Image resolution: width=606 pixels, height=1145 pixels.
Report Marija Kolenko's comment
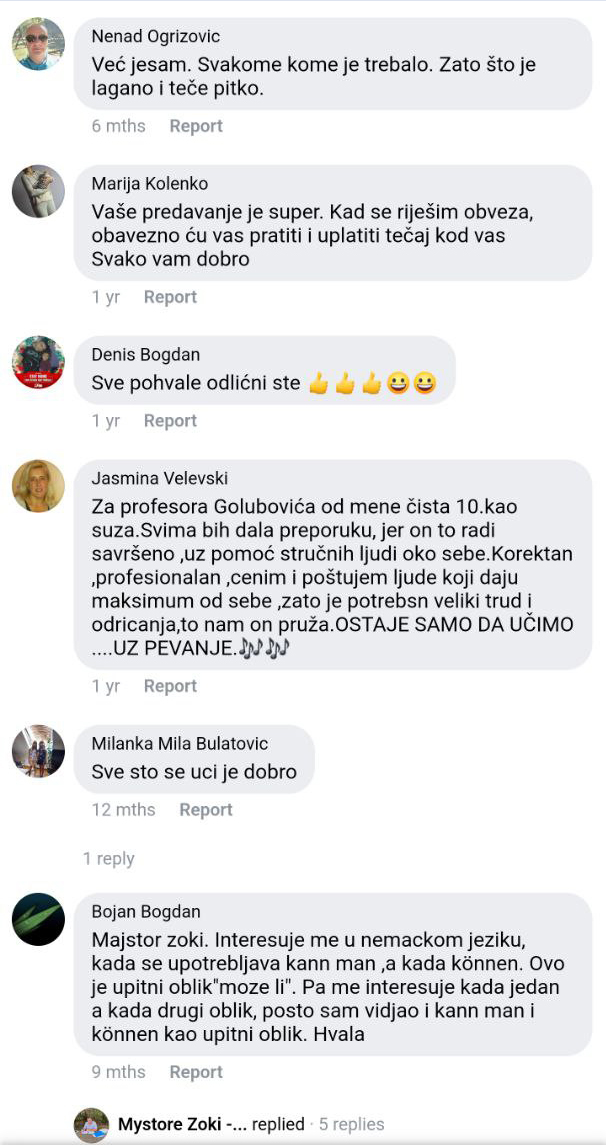(x=170, y=297)
